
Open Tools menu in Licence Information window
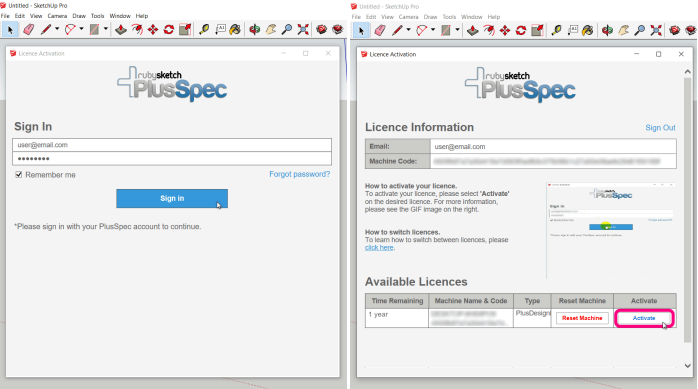point(449,17)
